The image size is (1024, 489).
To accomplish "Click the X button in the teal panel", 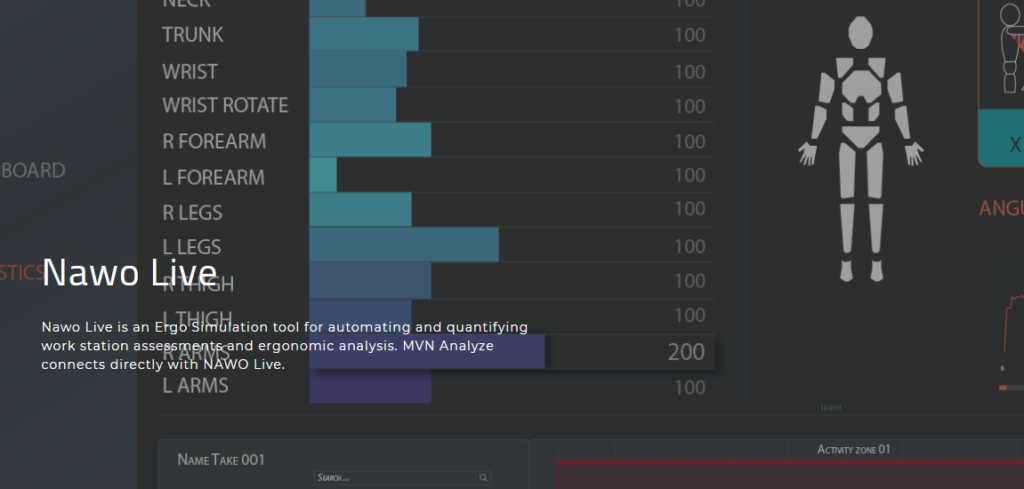I will (x=1015, y=144).
